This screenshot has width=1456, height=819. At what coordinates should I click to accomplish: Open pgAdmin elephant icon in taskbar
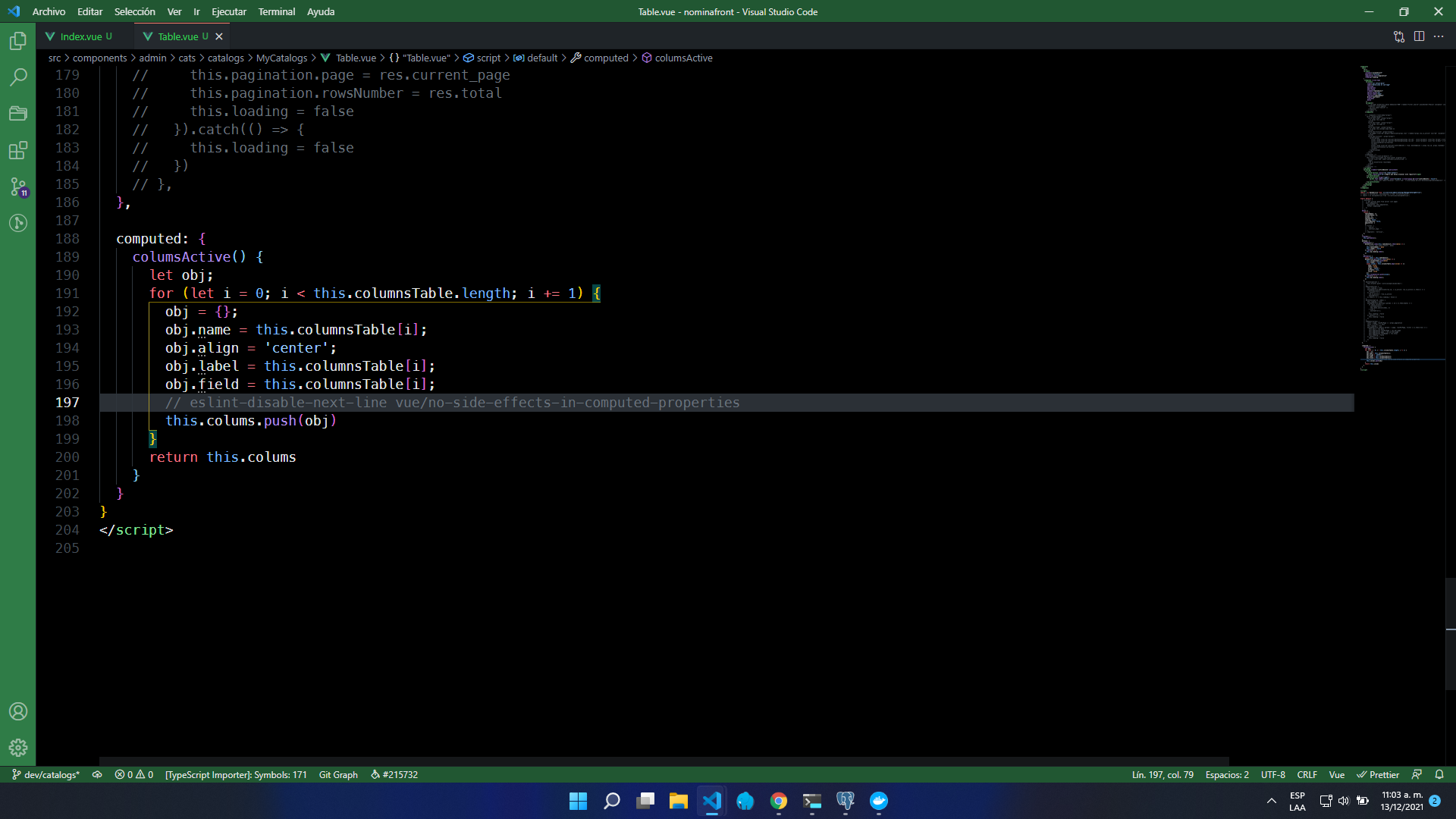(x=845, y=801)
